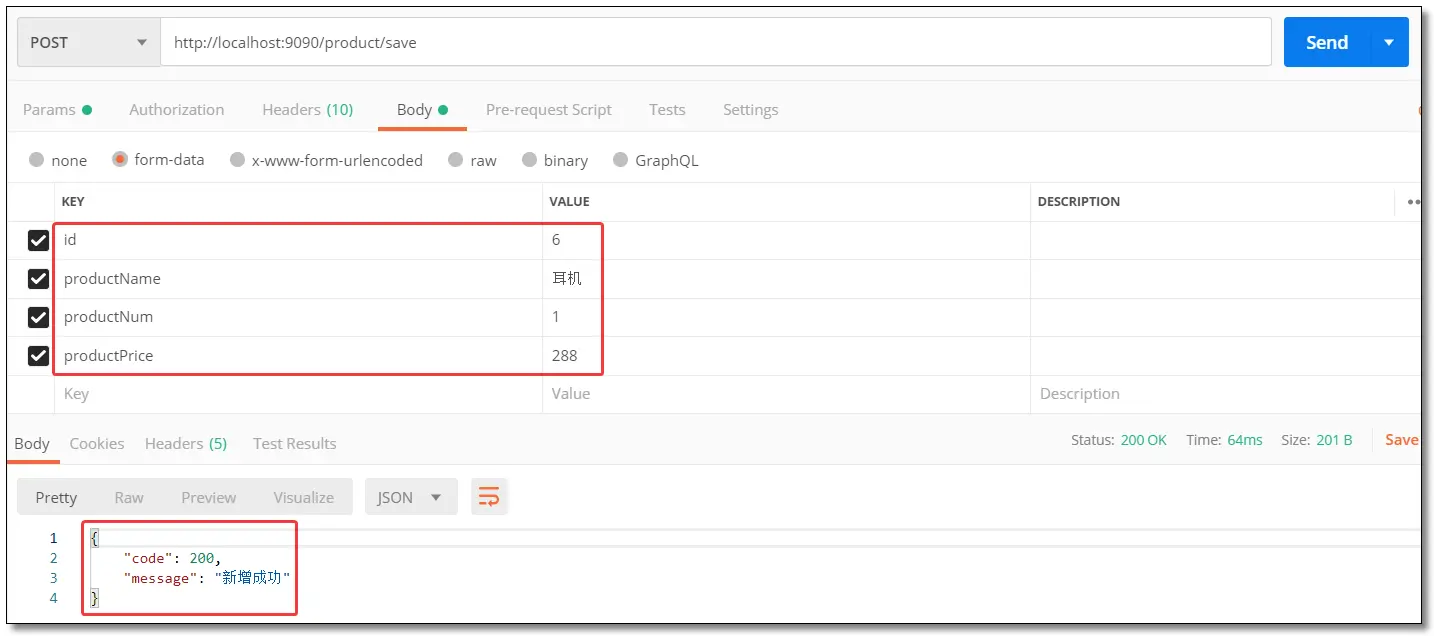Image resolution: width=1434 pixels, height=636 pixels.
Task: Select the request Body tab
Action: [422, 110]
